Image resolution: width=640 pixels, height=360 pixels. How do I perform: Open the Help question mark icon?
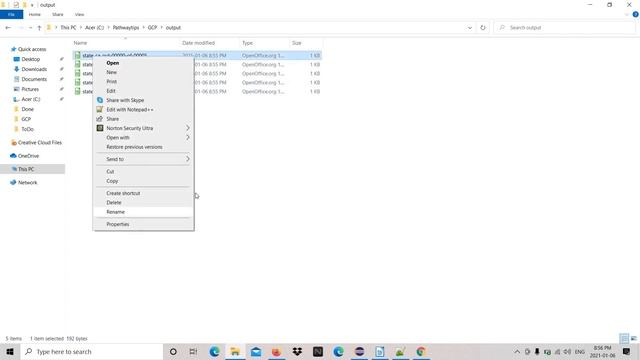(636, 14)
